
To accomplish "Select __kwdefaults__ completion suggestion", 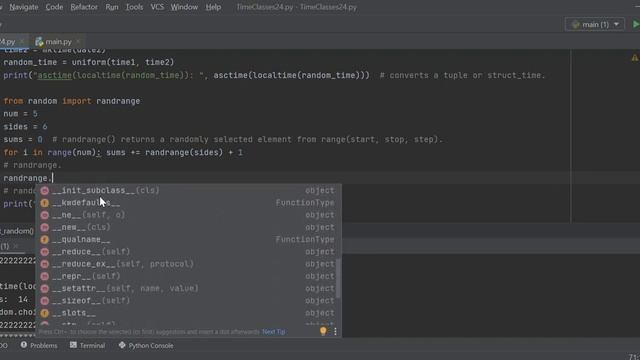I will [189, 203].
